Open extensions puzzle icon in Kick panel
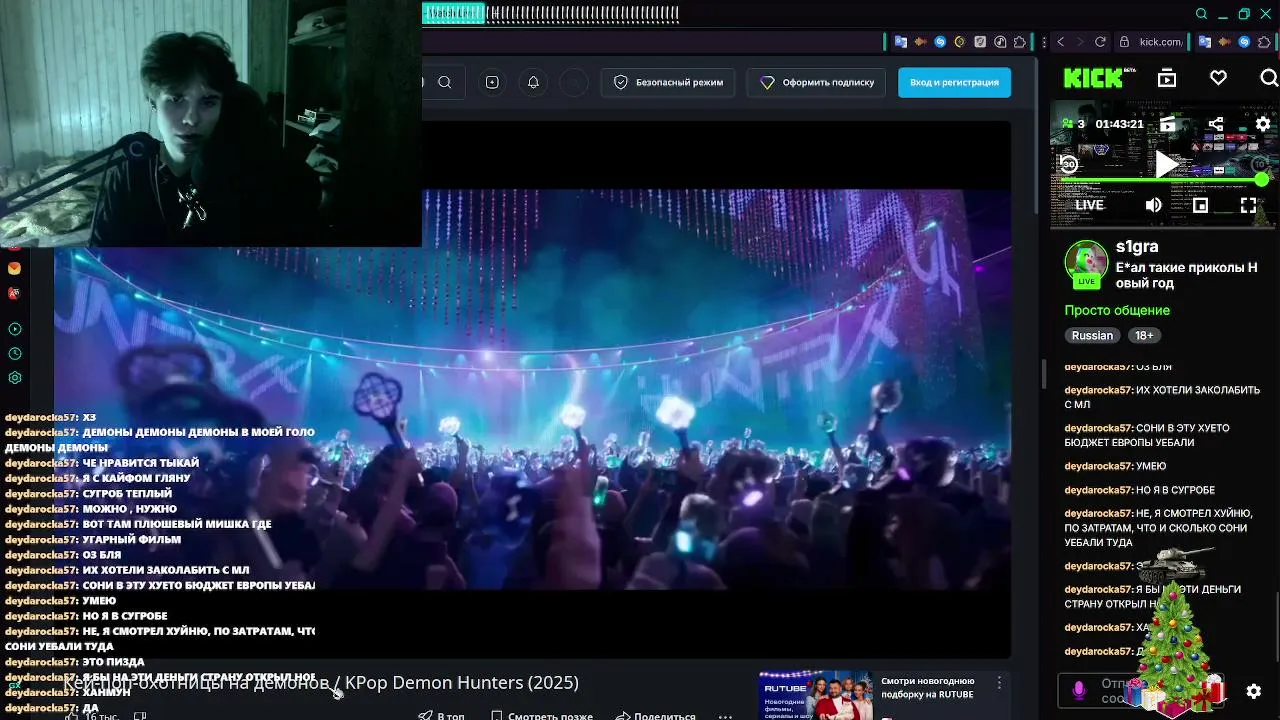 coord(1263,42)
